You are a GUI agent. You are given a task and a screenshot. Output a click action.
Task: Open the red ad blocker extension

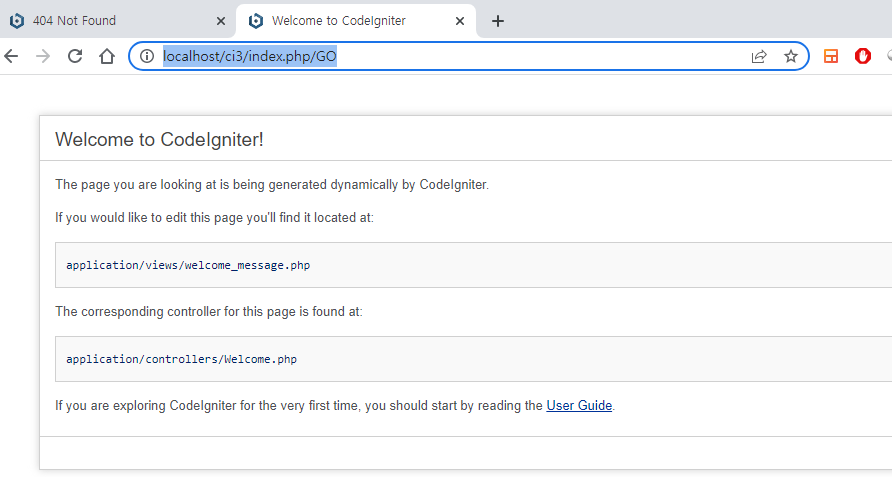[863, 56]
